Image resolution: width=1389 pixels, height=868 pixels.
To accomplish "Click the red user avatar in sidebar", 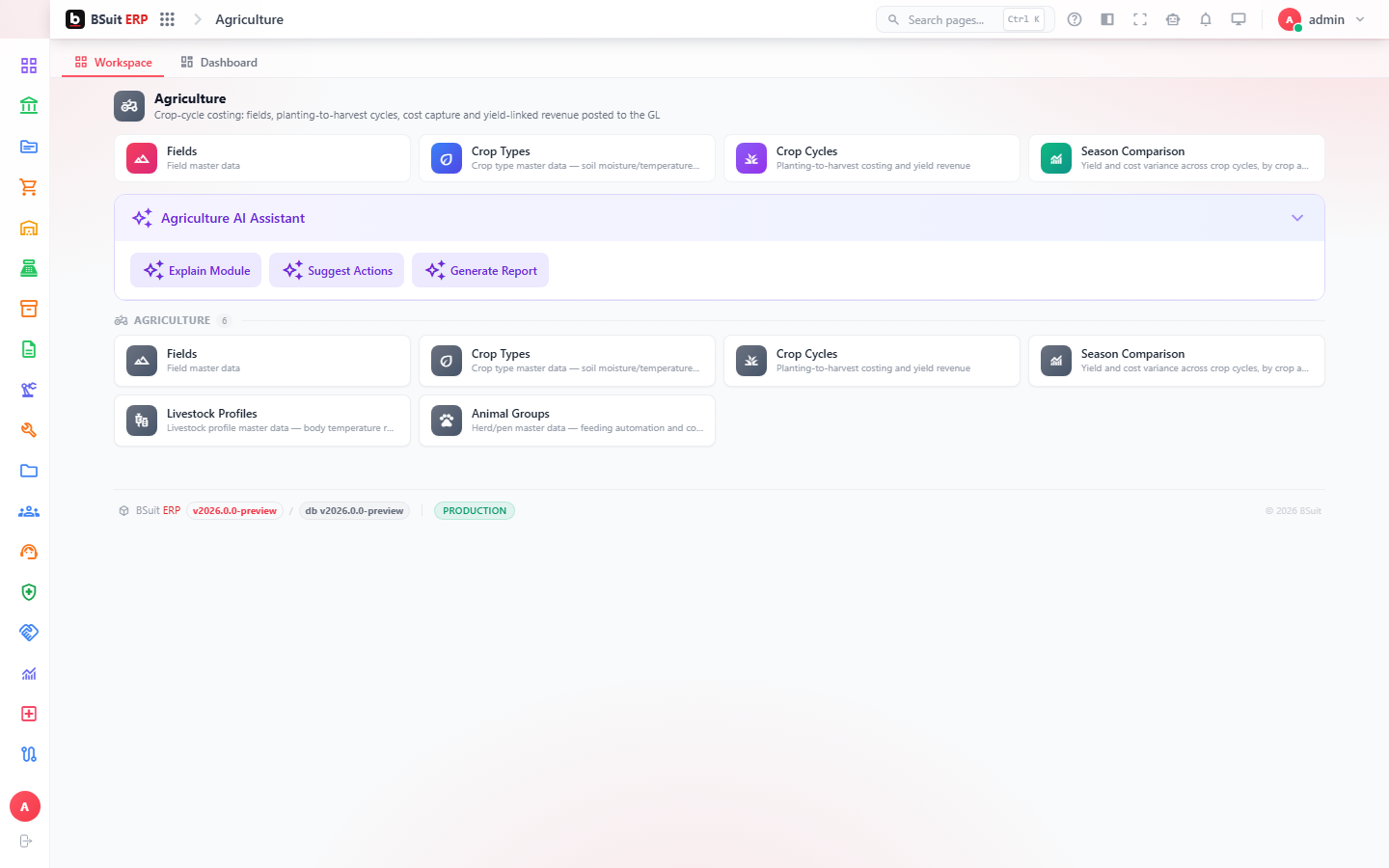I will (25, 806).
